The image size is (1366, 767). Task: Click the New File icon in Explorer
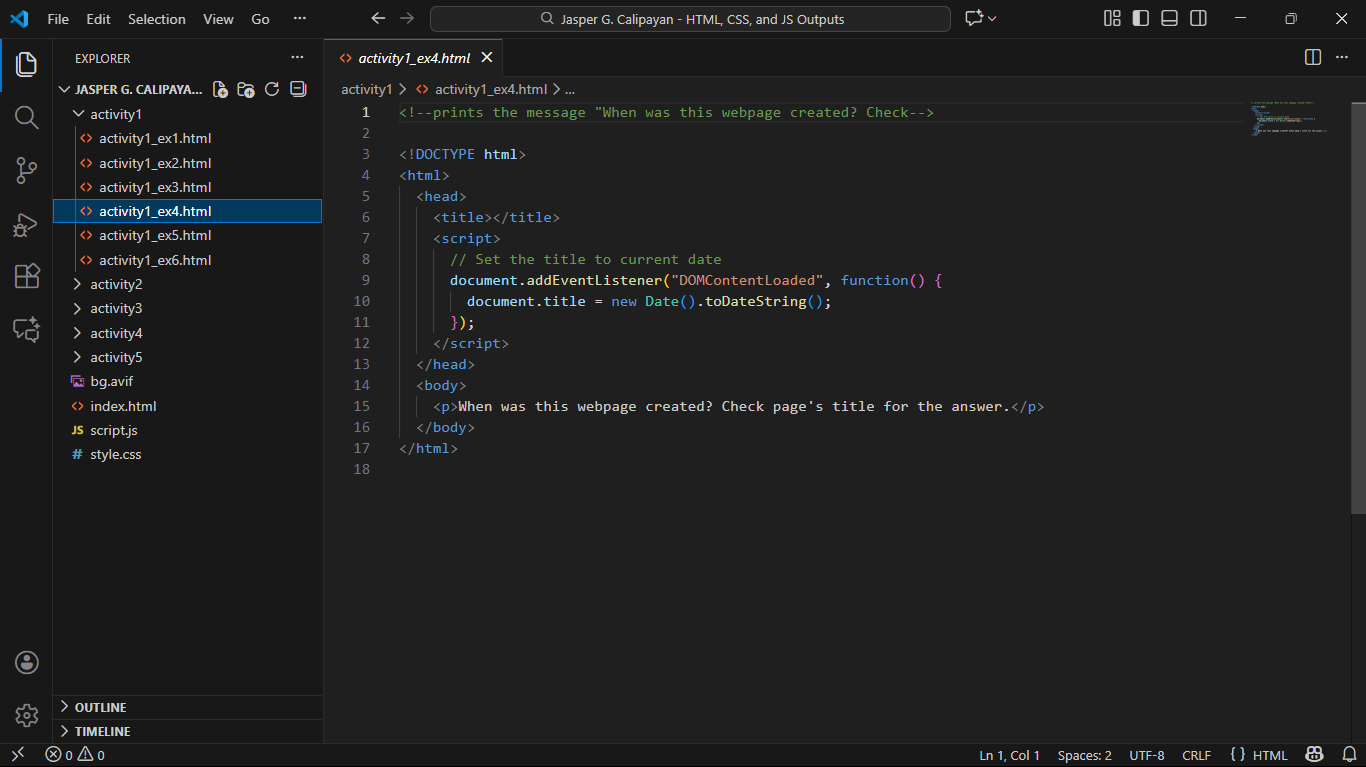[x=220, y=89]
